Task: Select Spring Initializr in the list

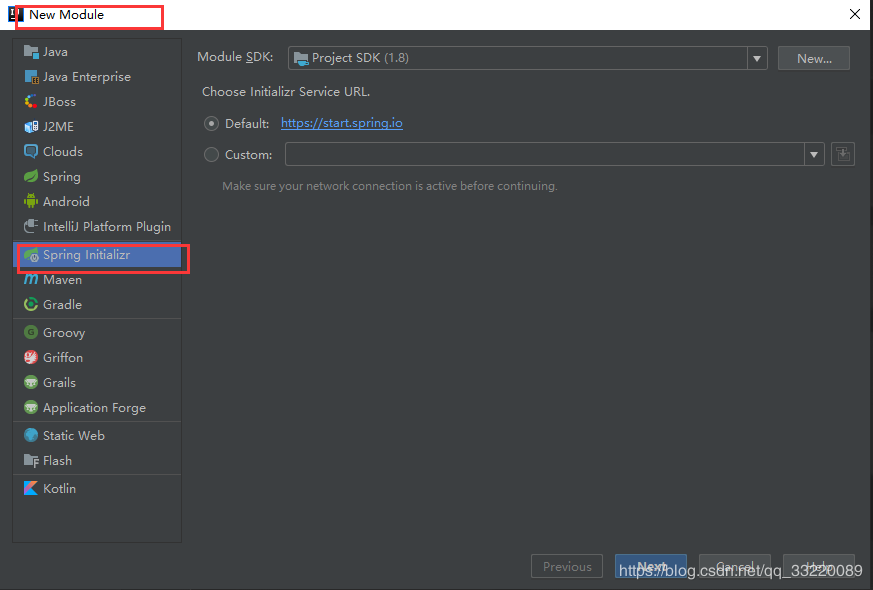Action: 97,255
